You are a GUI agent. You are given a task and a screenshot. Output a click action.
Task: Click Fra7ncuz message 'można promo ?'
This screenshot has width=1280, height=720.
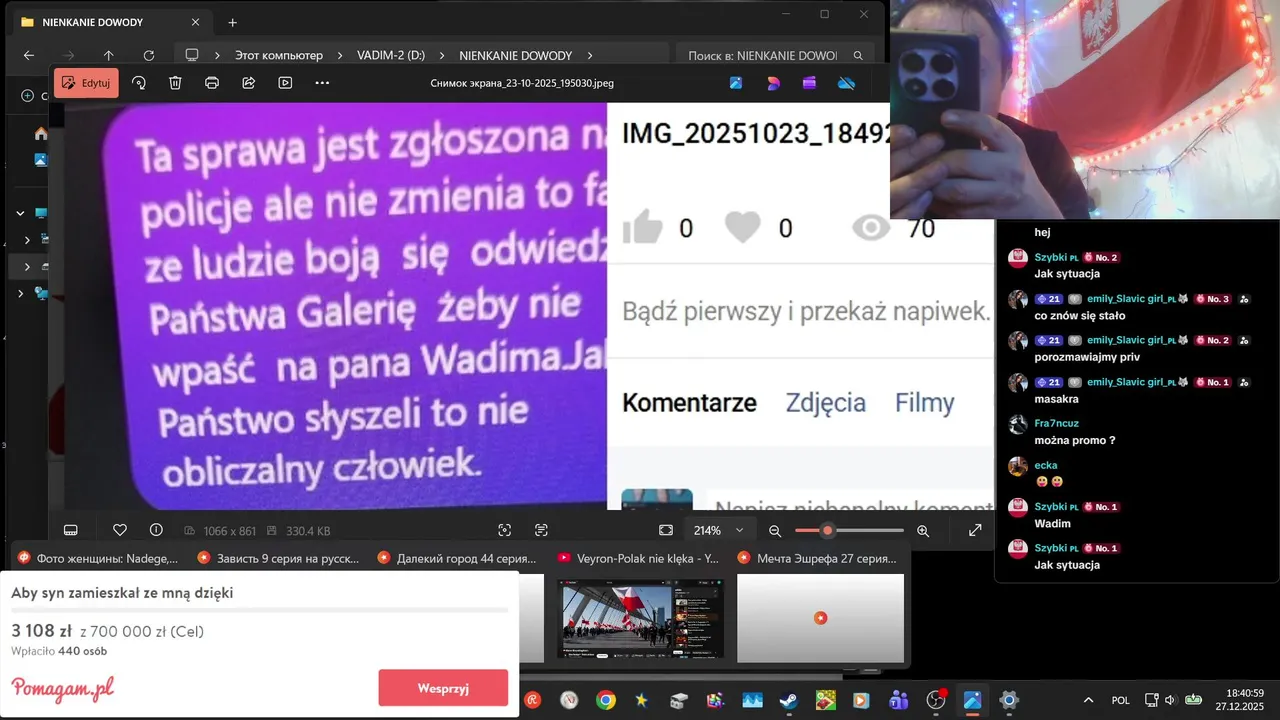(1075, 440)
